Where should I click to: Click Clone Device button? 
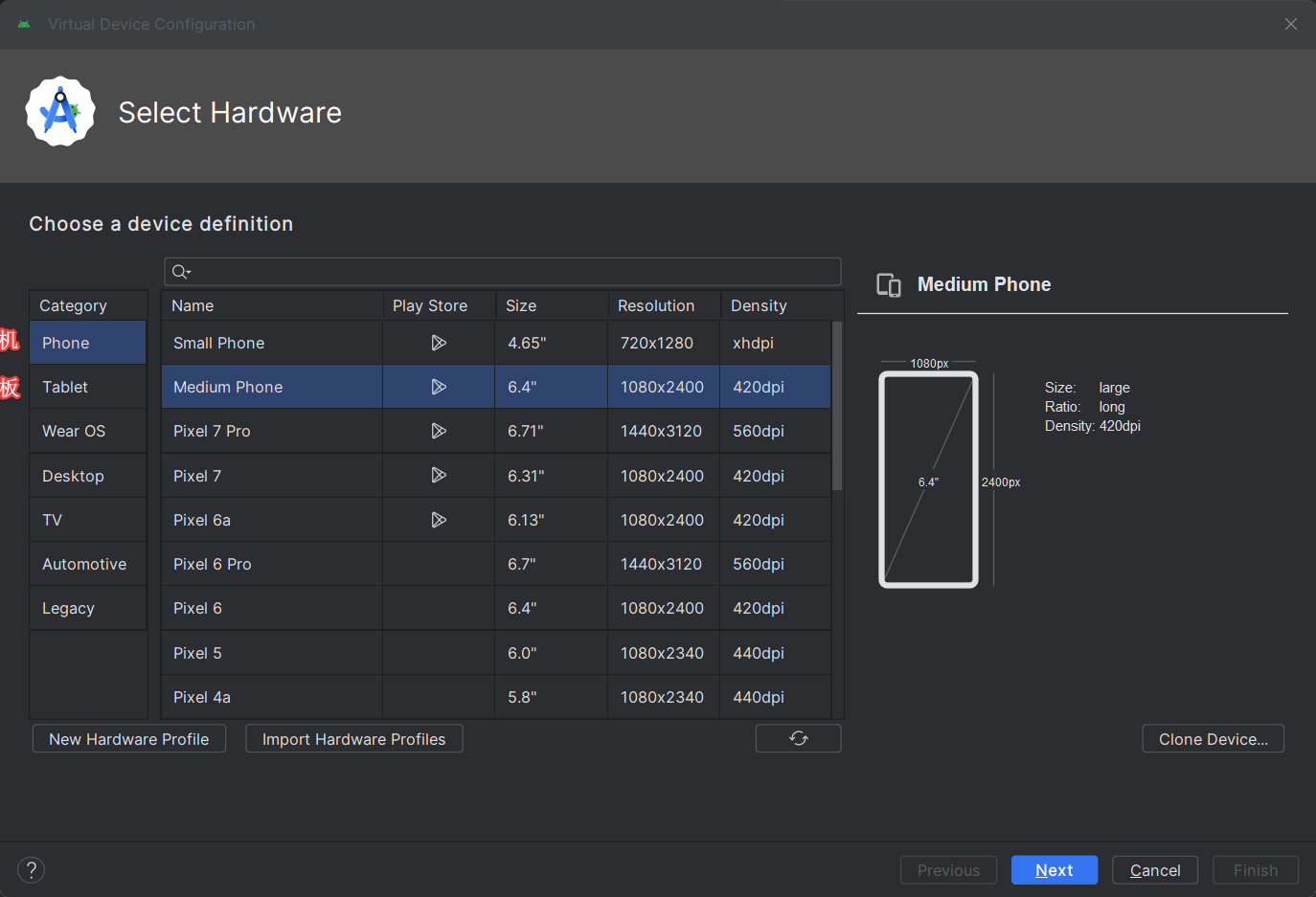(x=1214, y=738)
